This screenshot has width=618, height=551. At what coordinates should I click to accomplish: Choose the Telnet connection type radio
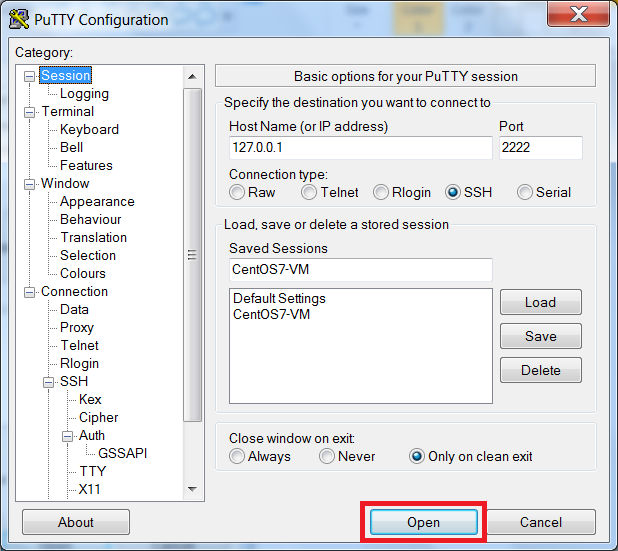[x=310, y=192]
